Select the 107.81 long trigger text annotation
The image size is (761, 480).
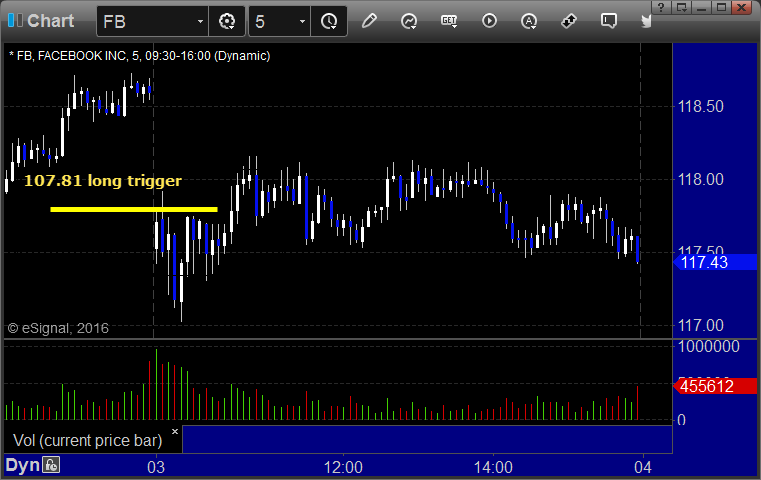point(103,181)
